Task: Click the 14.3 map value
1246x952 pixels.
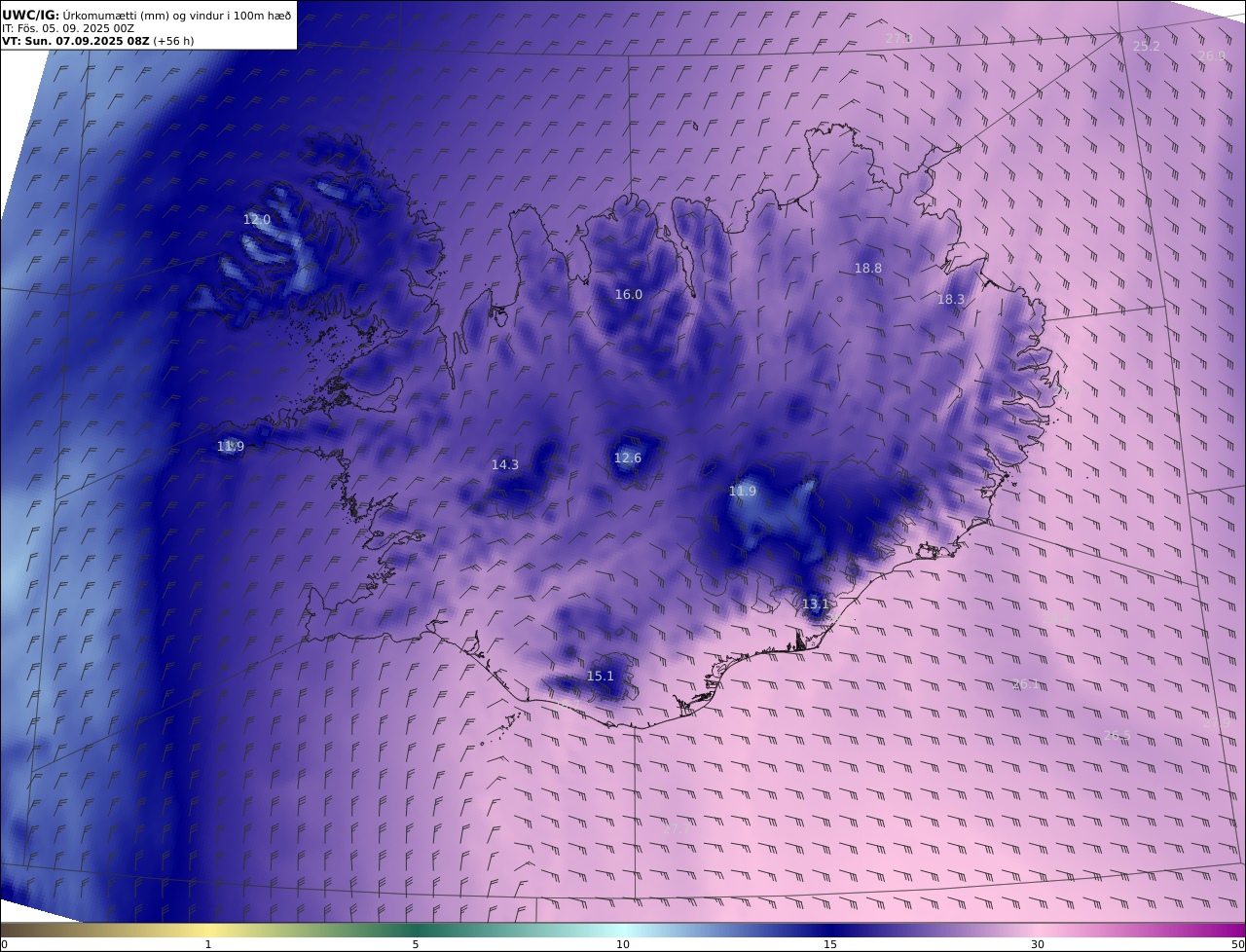Action: coord(505,465)
